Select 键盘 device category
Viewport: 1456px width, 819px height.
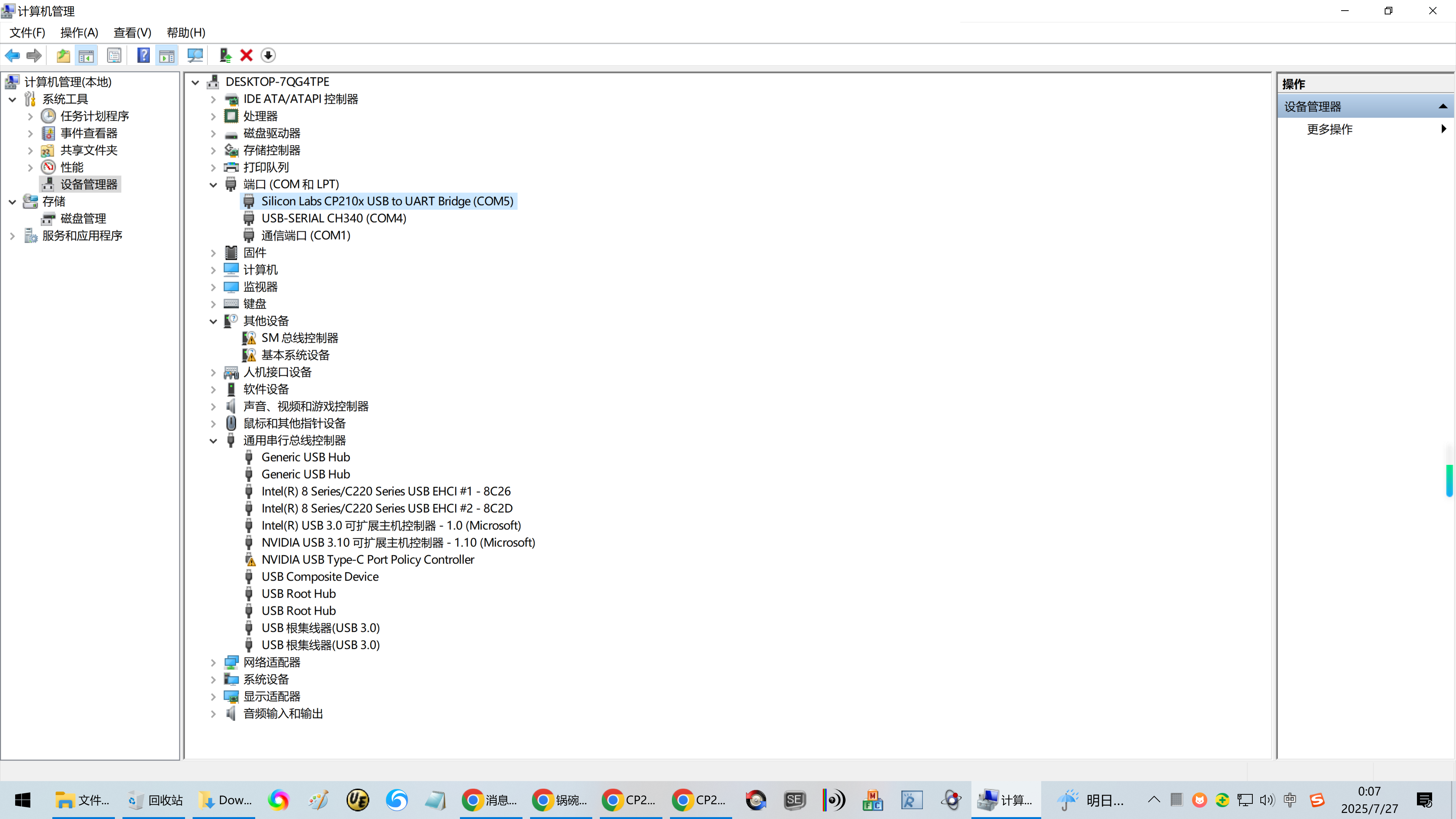pyautogui.click(x=254, y=303)
